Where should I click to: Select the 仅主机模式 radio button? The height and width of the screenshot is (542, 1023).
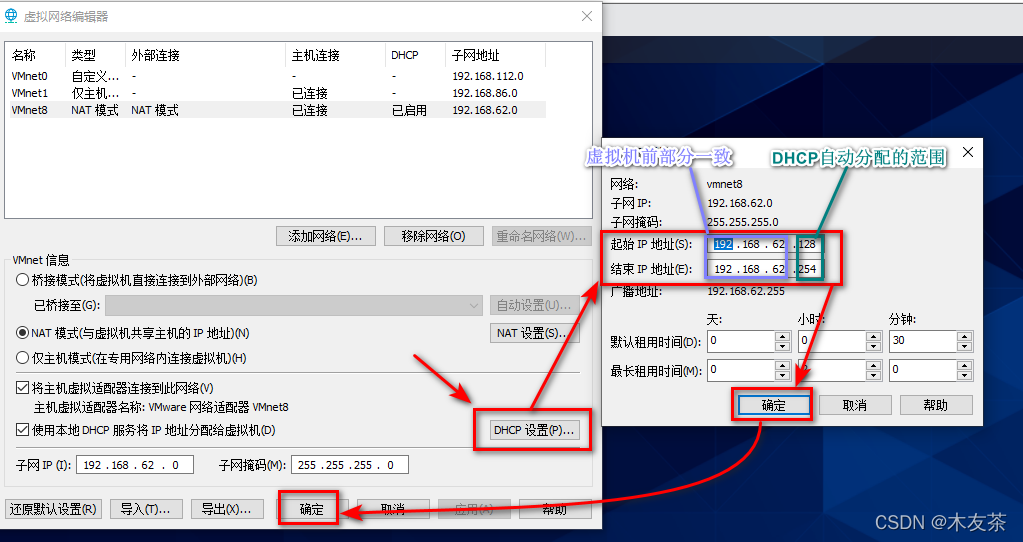point(22,358)
